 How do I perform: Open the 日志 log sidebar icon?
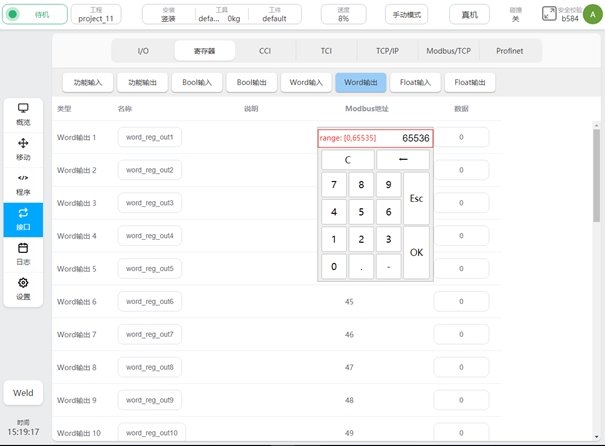(x=23, y=253)
